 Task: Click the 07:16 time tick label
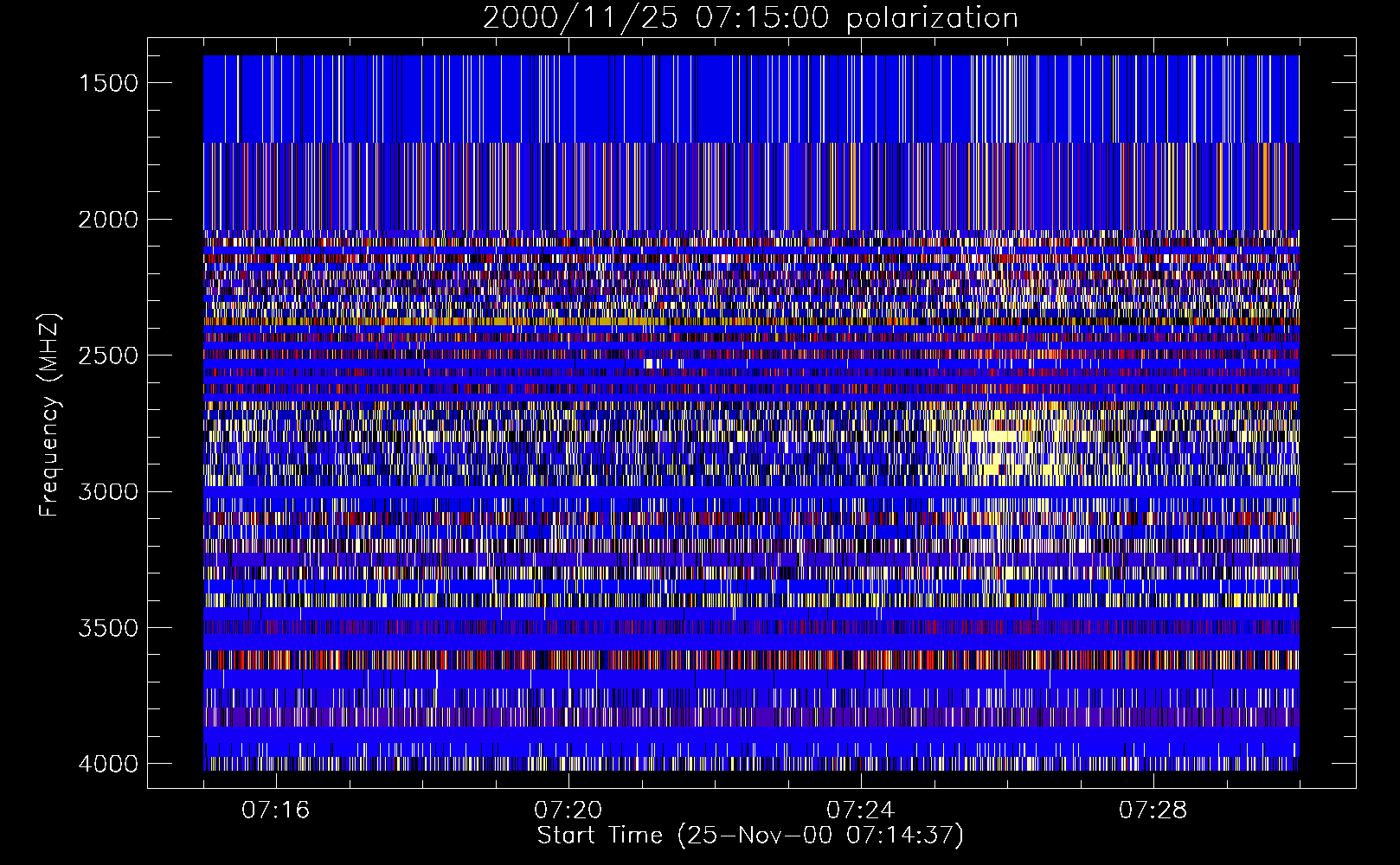point(276,811)
